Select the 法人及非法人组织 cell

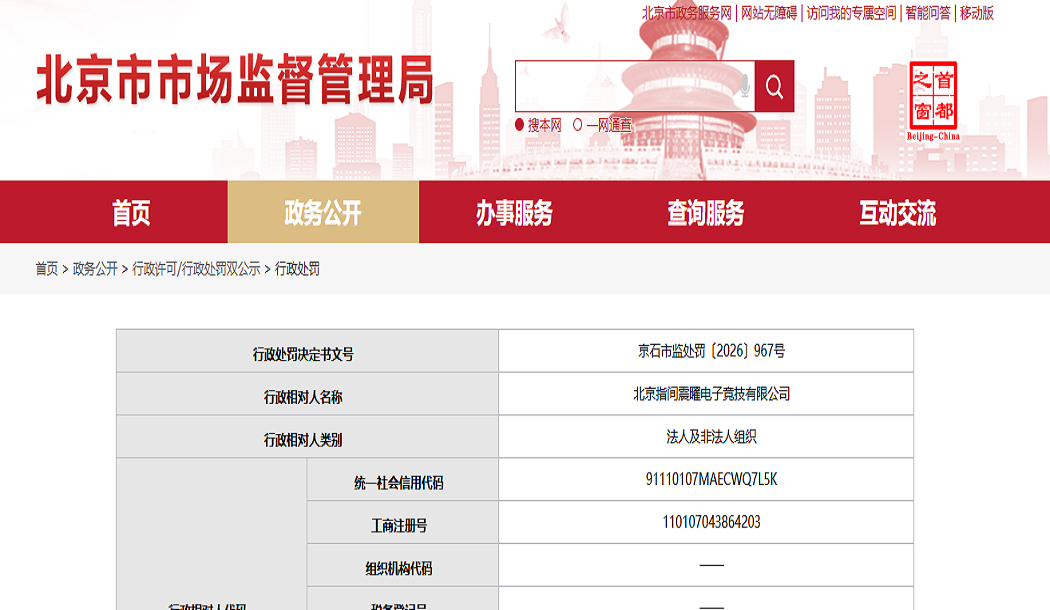[x=706, y=437]
